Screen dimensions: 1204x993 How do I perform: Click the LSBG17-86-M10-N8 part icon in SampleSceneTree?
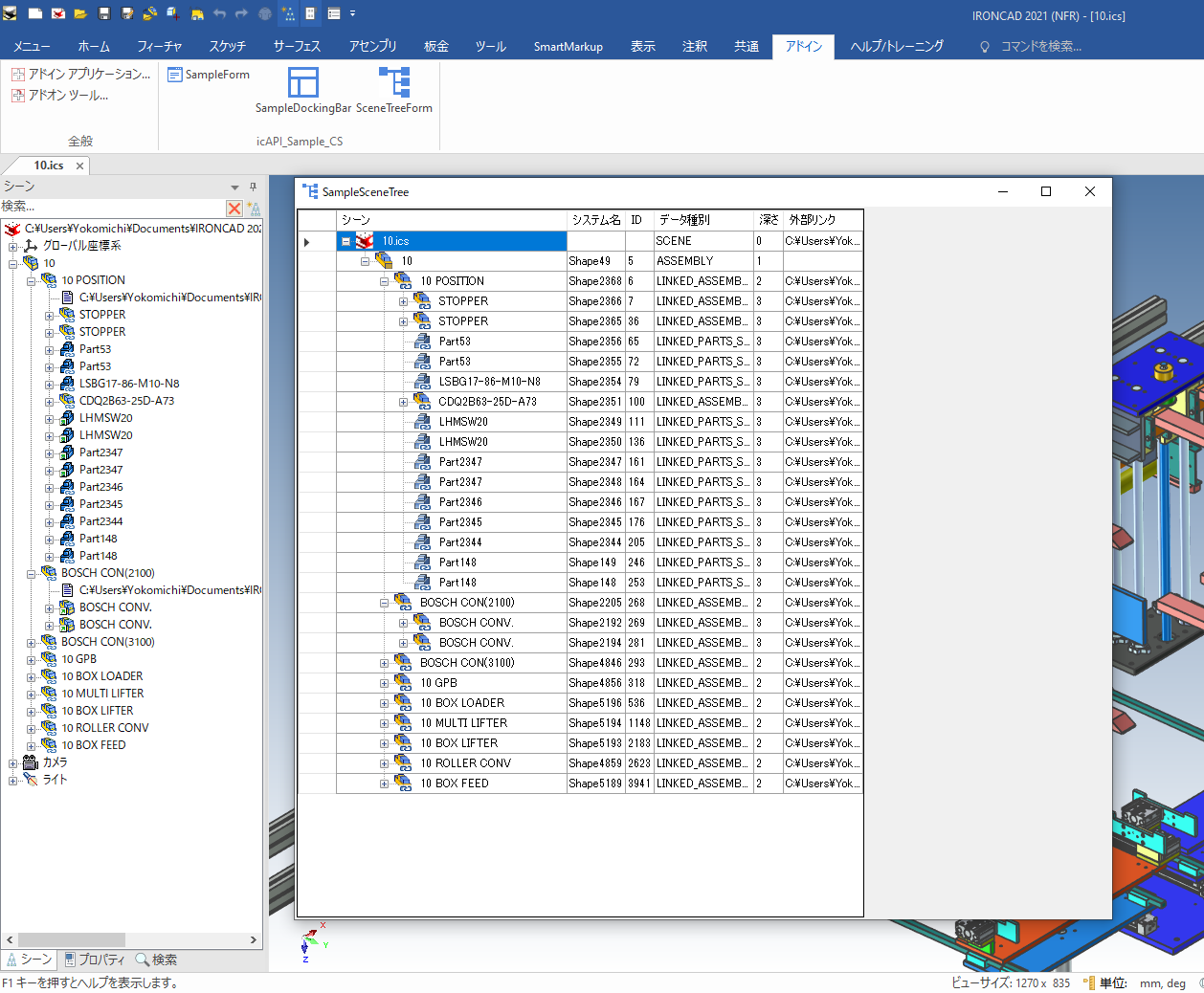(x=422, y=382)
